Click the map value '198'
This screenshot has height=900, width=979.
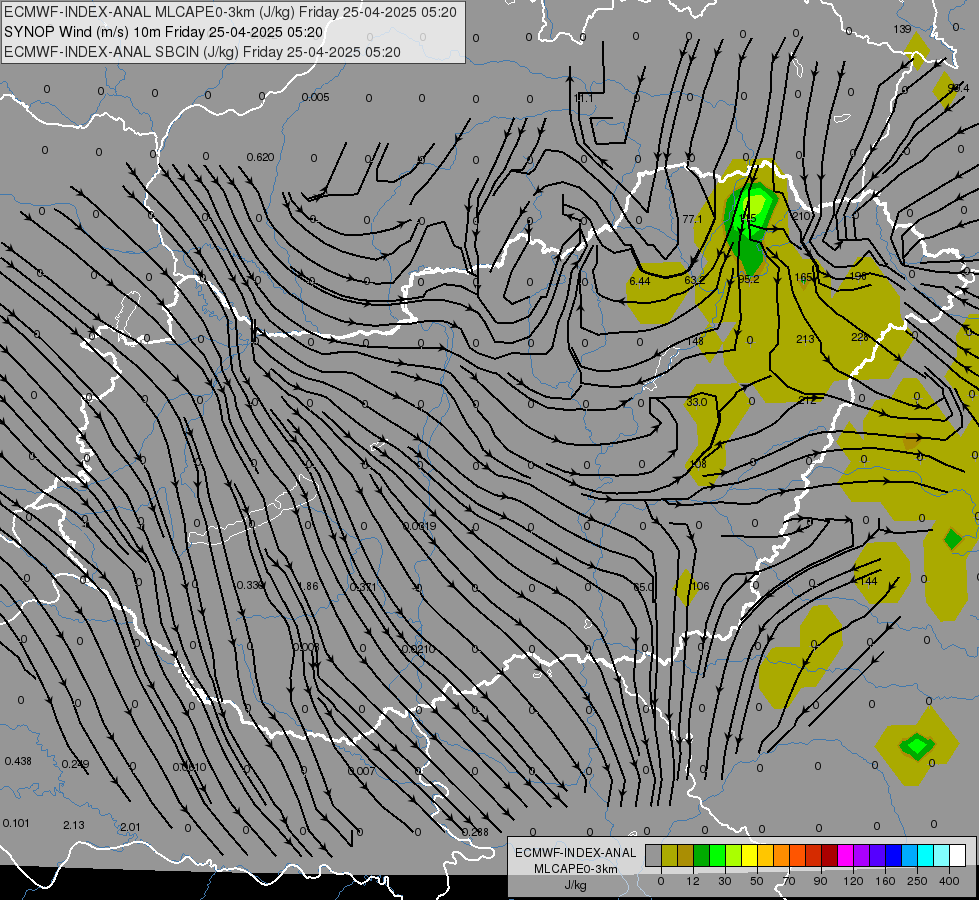pyautogui.click(x=858, y=276)
